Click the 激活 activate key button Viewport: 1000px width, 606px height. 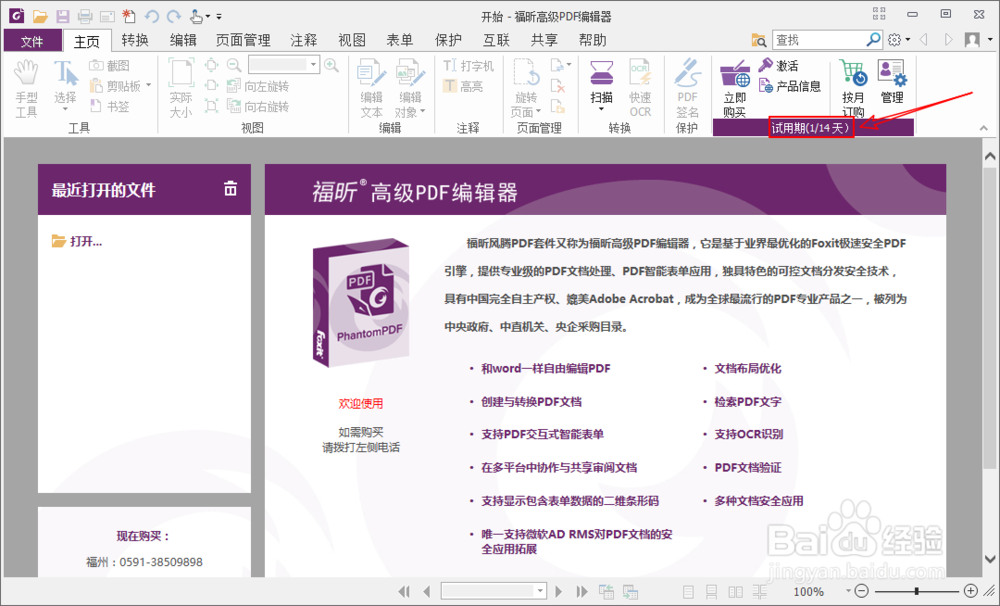pyautogui.click(x=778, y=65)
